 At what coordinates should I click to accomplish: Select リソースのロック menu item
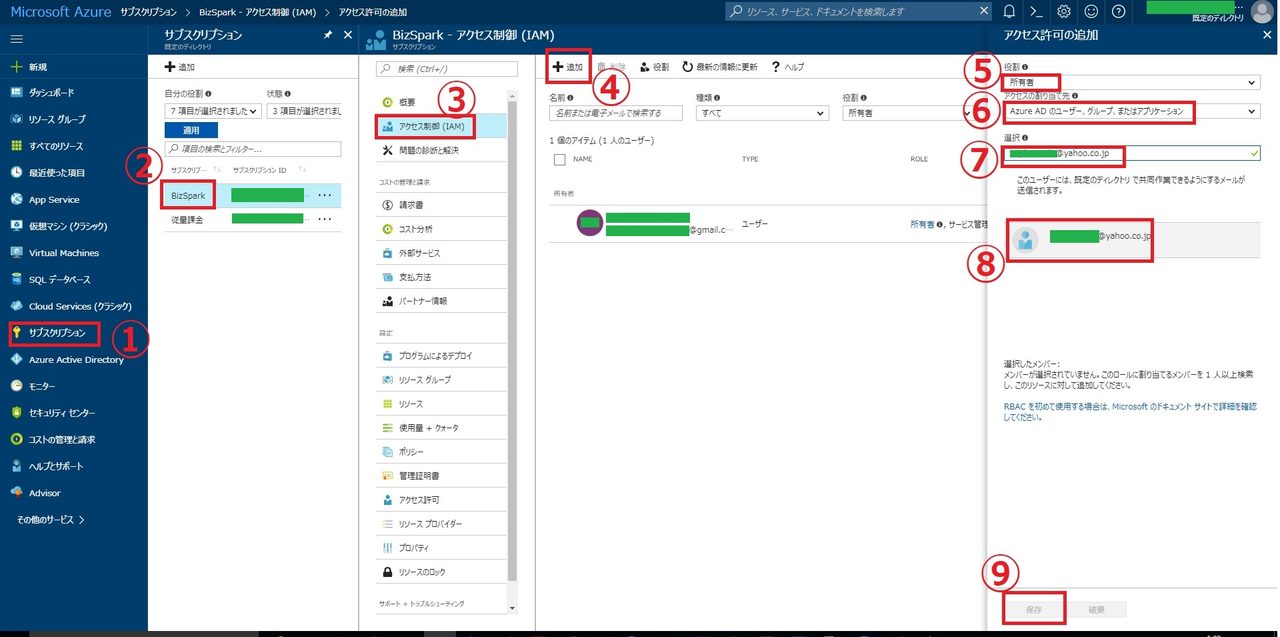[441, 572]
